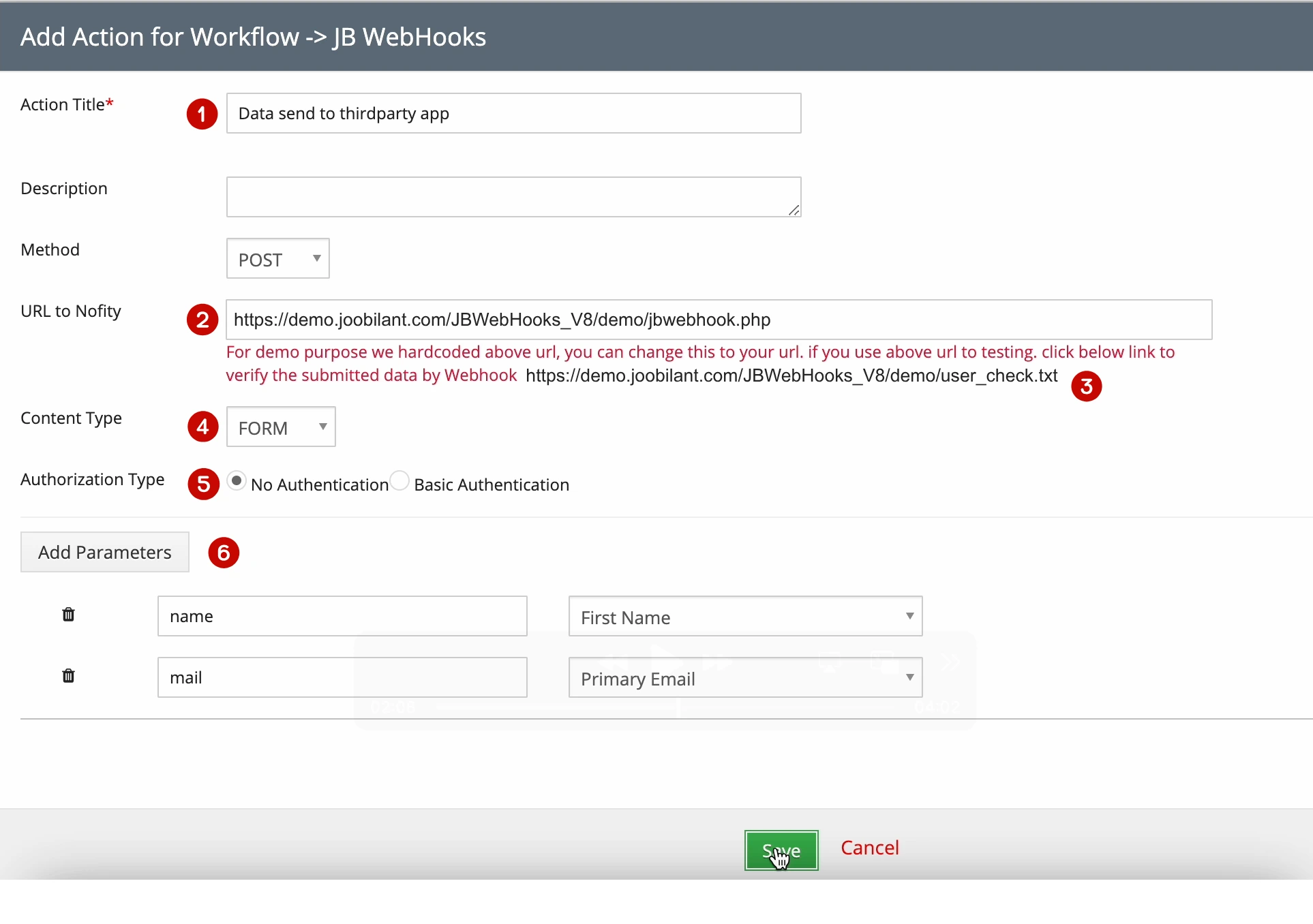Click the red number 4 badge
Viewport: 1313px width, 924px height.
coord(202,427)
